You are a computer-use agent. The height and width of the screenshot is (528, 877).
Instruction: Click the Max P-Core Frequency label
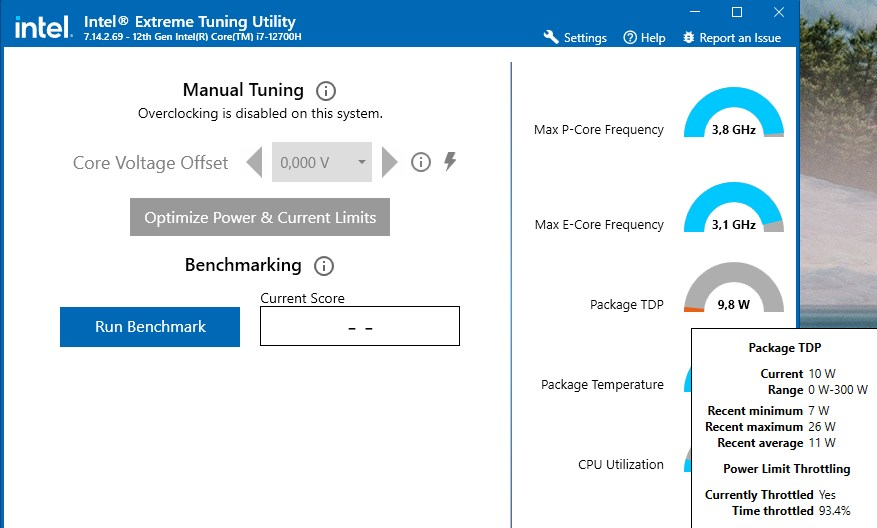click(x=598, y=130)
